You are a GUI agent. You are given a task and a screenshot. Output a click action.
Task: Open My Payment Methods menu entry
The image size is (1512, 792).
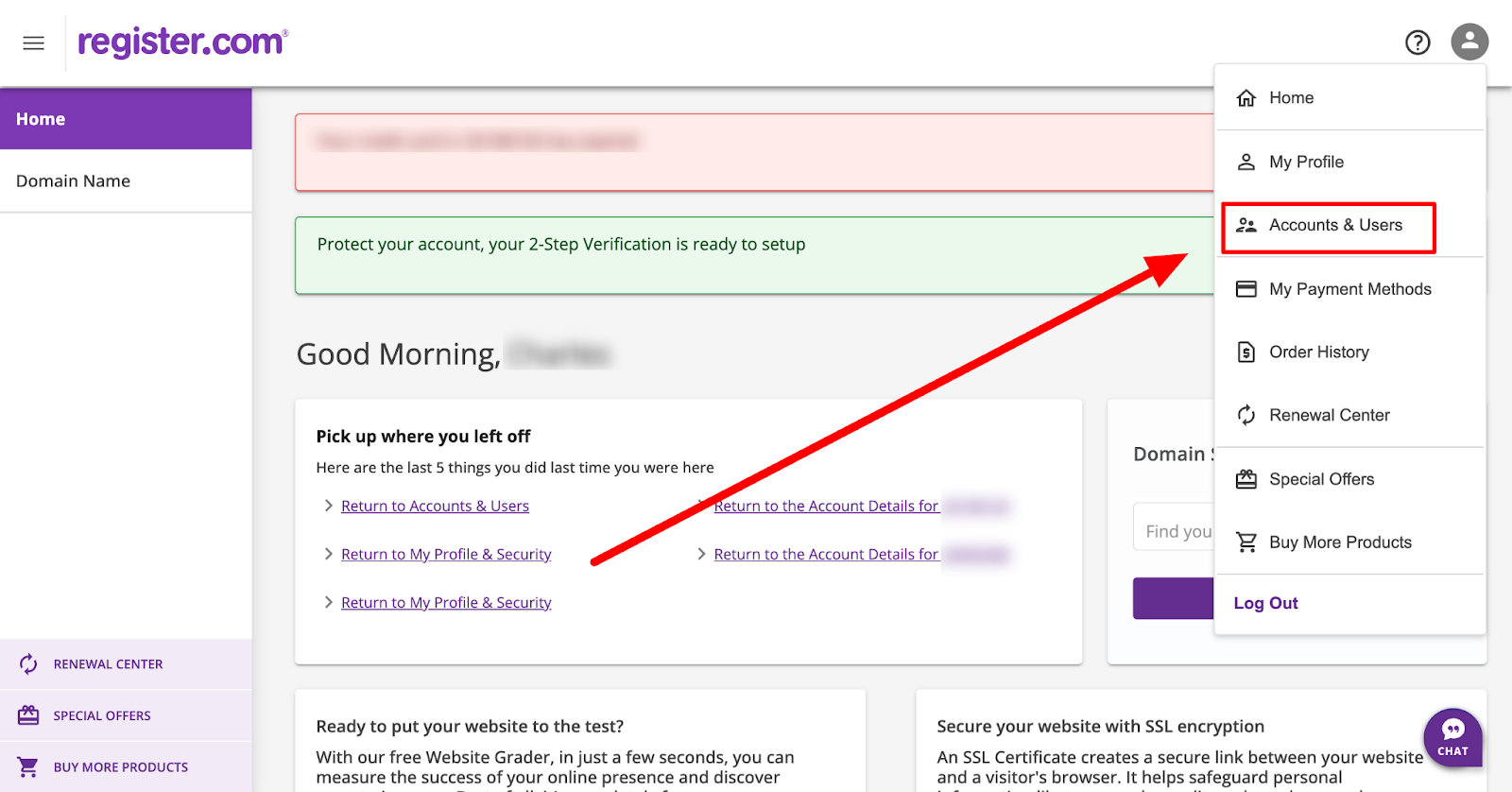coord(1349,289)
